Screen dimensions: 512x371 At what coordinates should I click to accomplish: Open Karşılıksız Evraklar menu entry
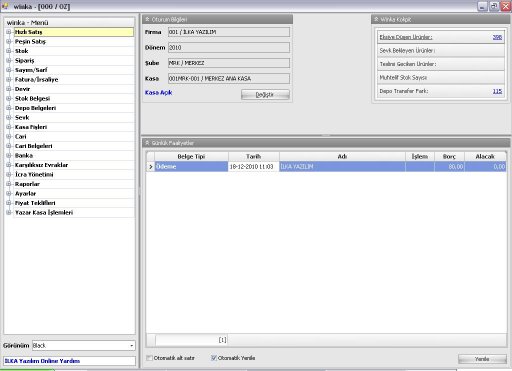point(41,165)
